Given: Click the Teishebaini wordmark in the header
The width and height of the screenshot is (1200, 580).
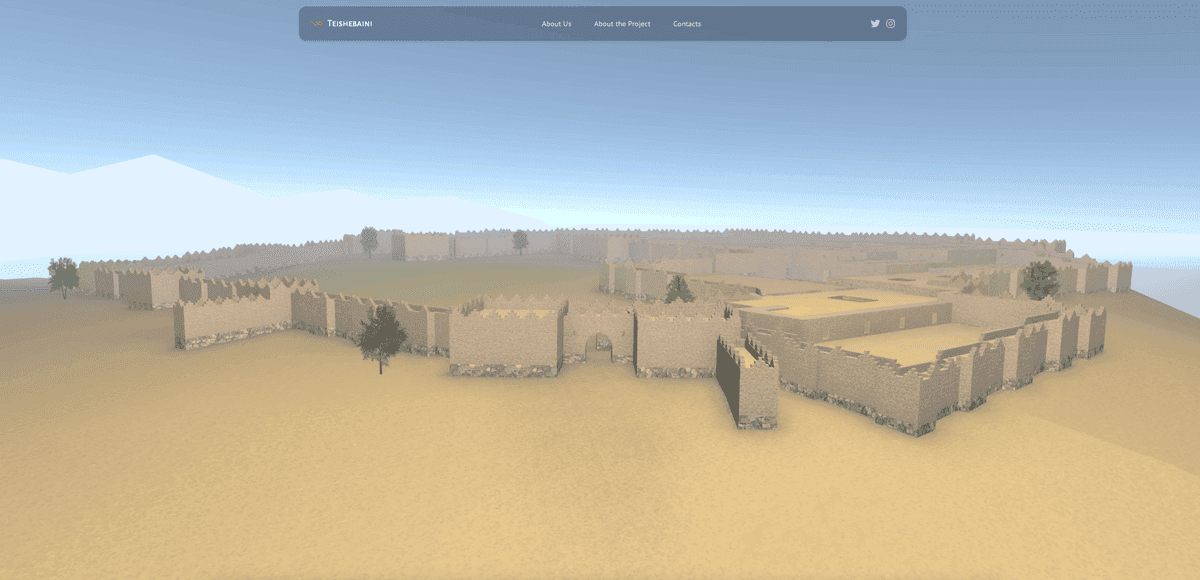Looking at the screenshot, I should click(x=349, y=21).
